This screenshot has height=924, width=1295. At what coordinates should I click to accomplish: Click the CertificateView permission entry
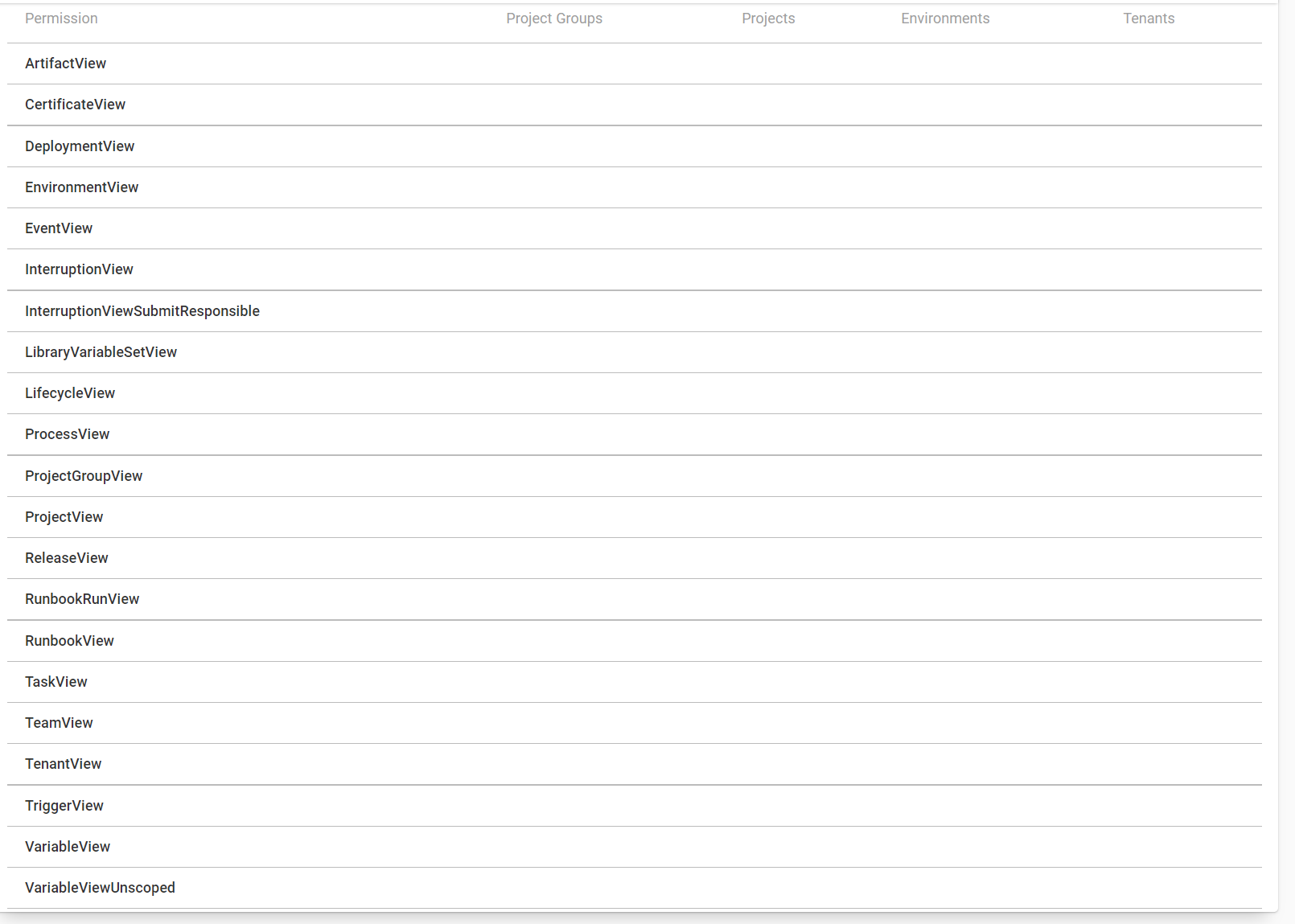[x=75, y=105]
